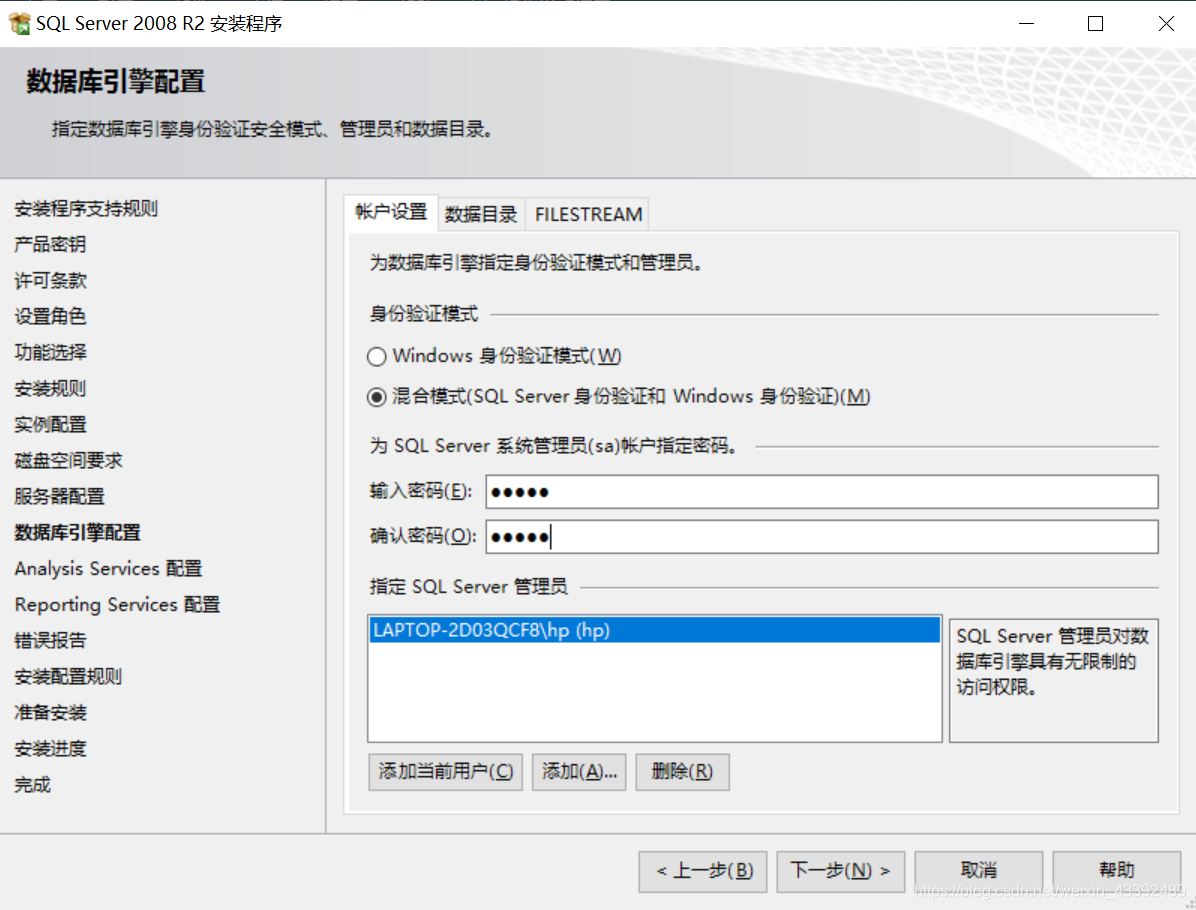Click 安装规则 step in sidebar

[50, 388]
